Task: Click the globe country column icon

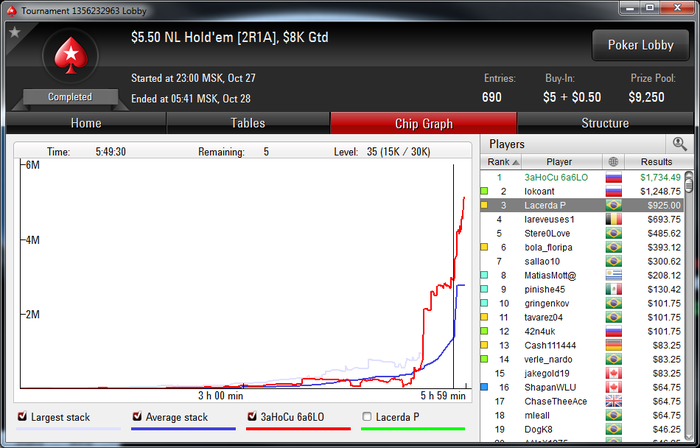Action: click(613, 162)
